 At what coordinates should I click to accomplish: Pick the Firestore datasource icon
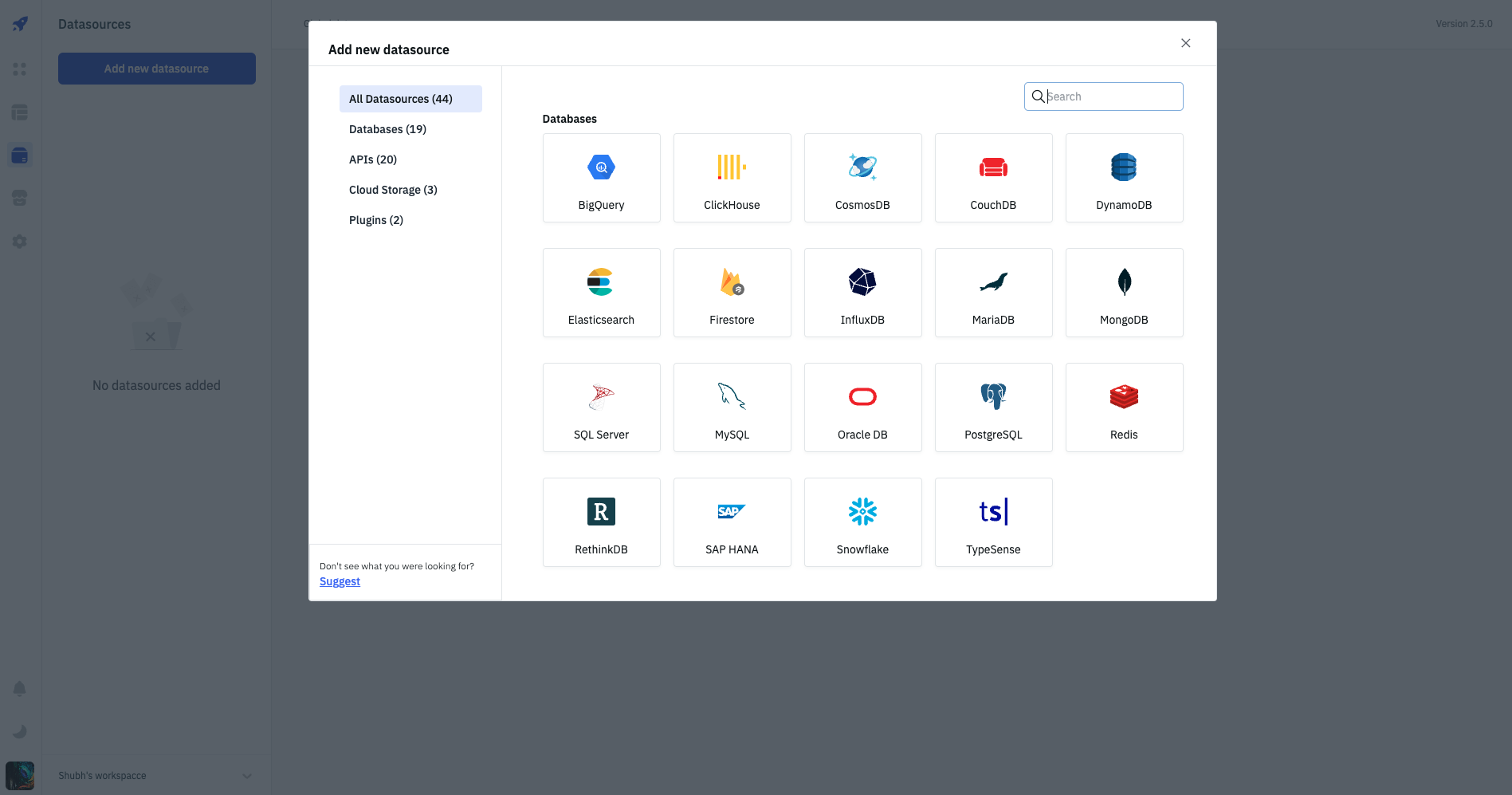click(732, 282)
